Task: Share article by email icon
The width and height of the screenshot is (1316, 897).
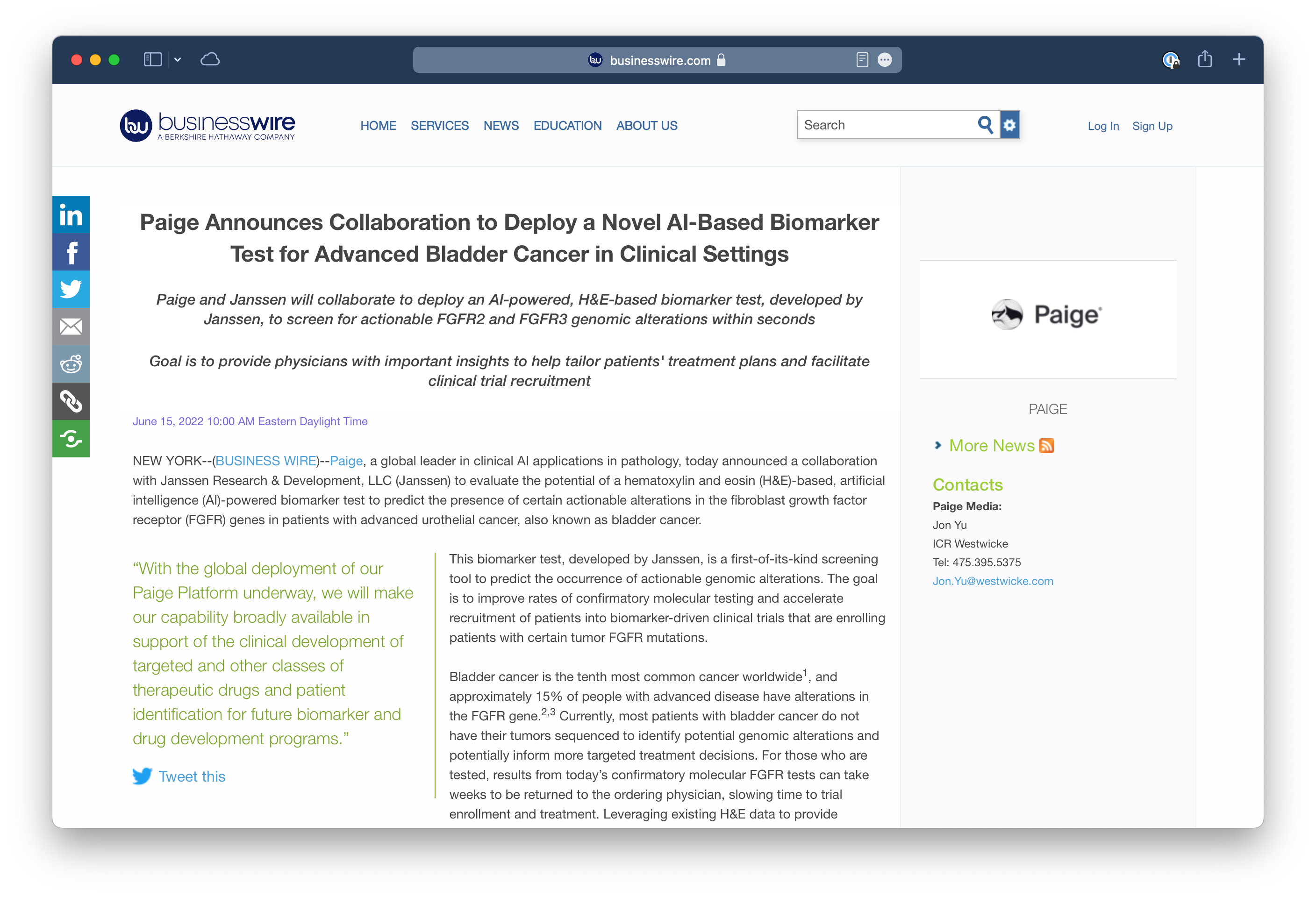Action: click(71, 327)
